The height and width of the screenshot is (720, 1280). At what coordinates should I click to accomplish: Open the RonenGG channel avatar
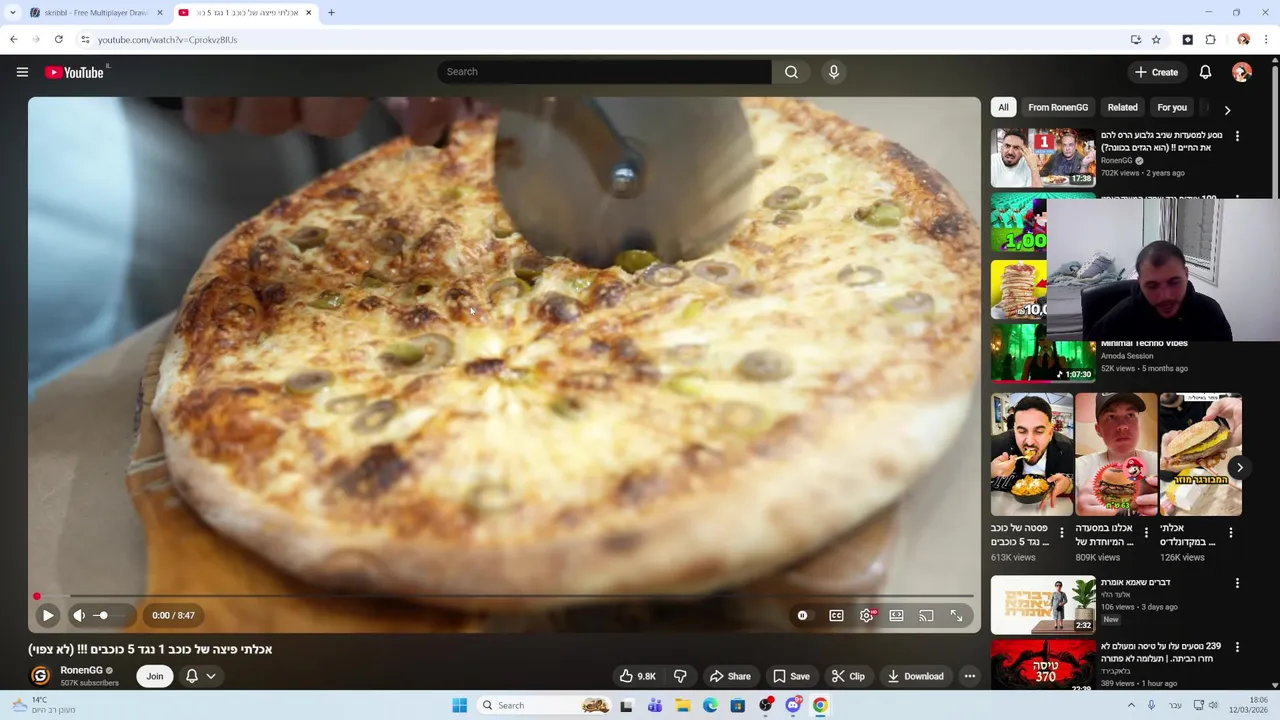[40, 676]
